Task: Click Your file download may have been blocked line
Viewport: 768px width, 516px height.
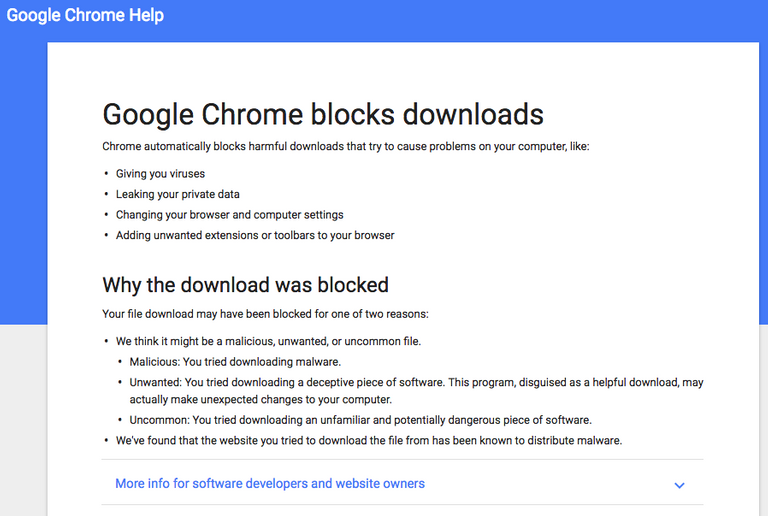Action: pos(265,314)
